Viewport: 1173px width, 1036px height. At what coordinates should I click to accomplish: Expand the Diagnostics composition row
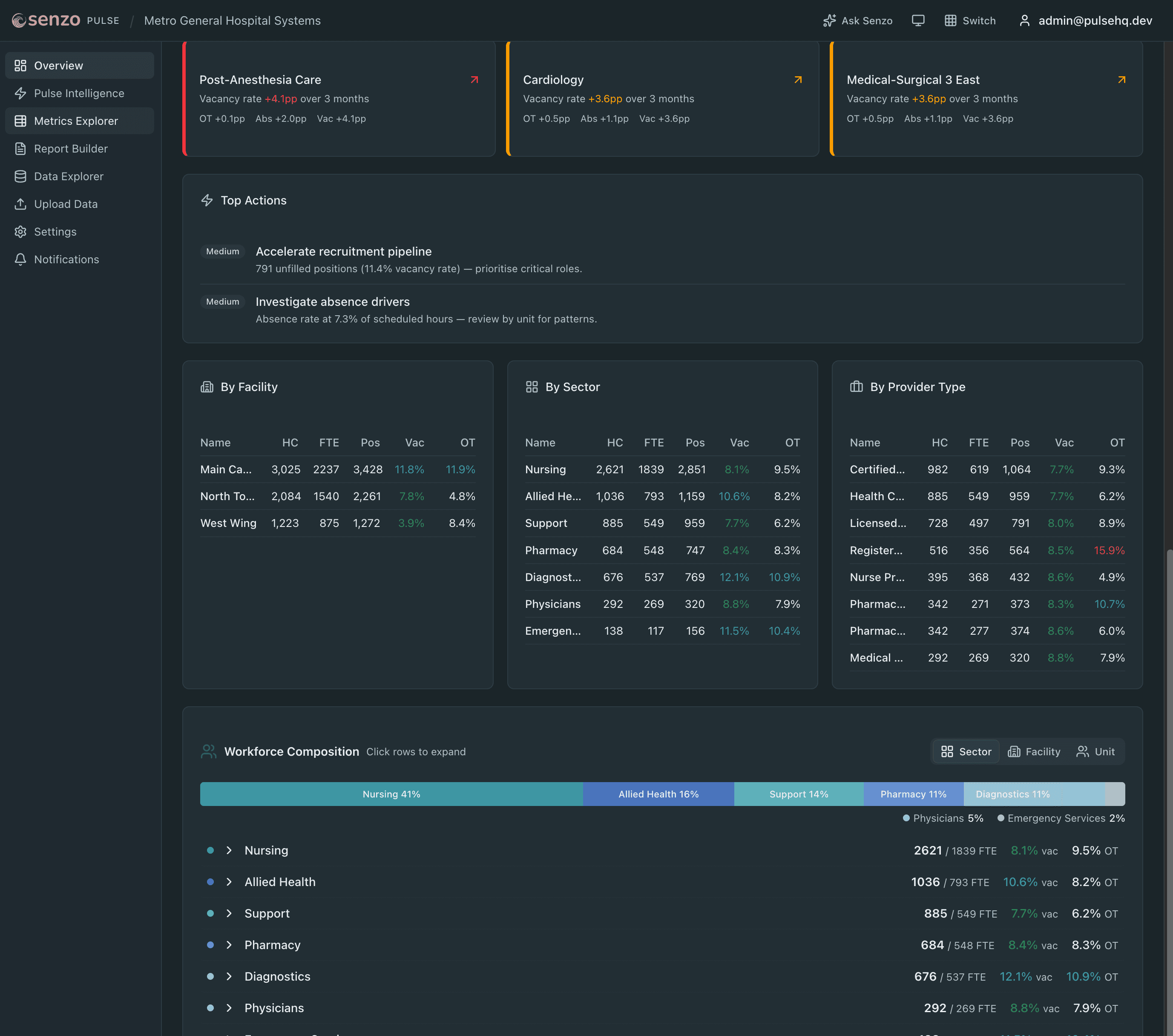point(229,976)
